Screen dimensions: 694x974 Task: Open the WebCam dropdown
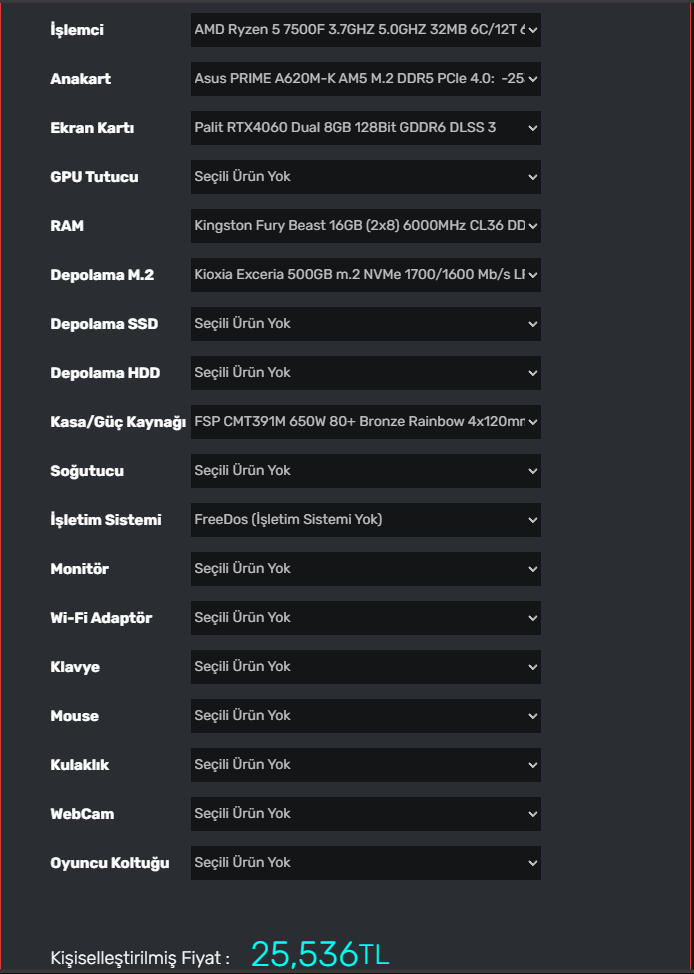click(x=365, y=814)
